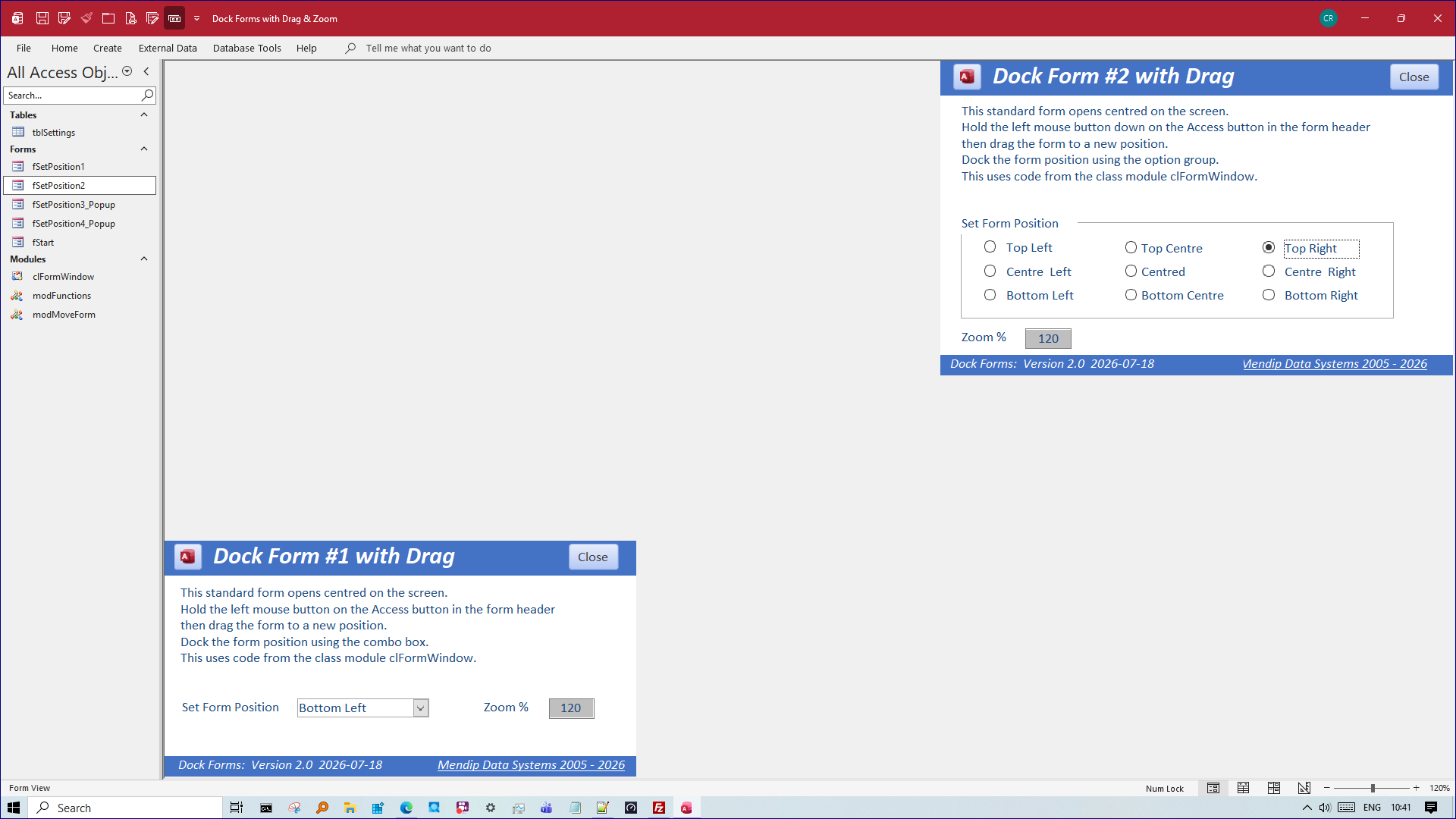
Task: Open the Set Form Position combo box
Action: pyautogui.click(x=421, y=708)
